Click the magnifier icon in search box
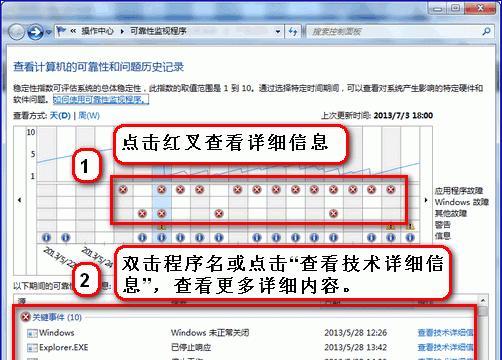Image resolution: width=502 pixels, height=360 pixels. [x=486, y=31]
